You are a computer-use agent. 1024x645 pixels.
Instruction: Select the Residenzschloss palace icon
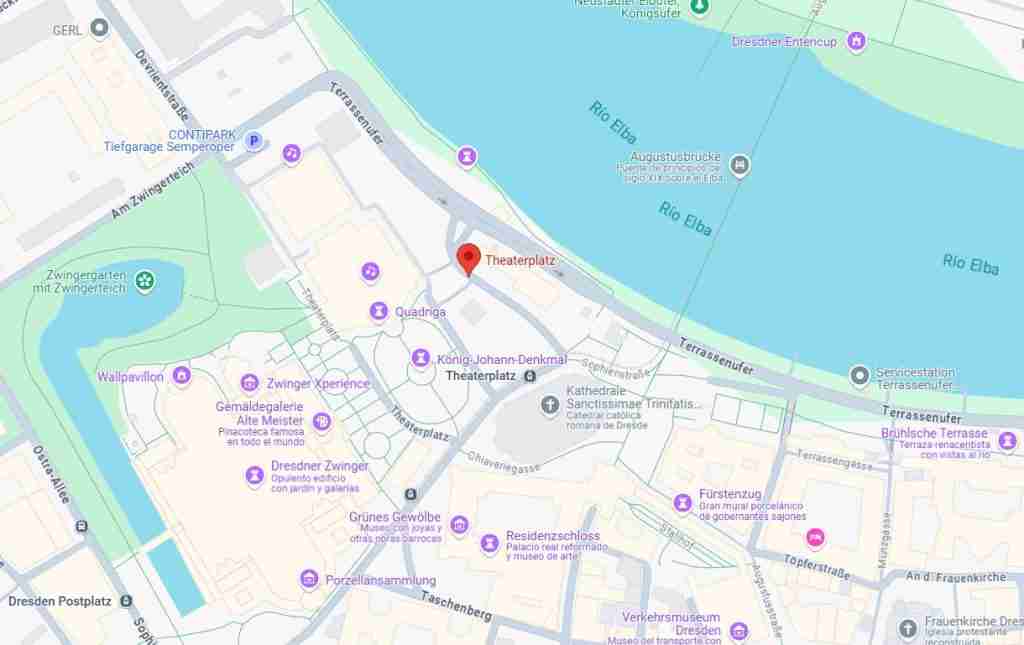click(x=490, y=543)
